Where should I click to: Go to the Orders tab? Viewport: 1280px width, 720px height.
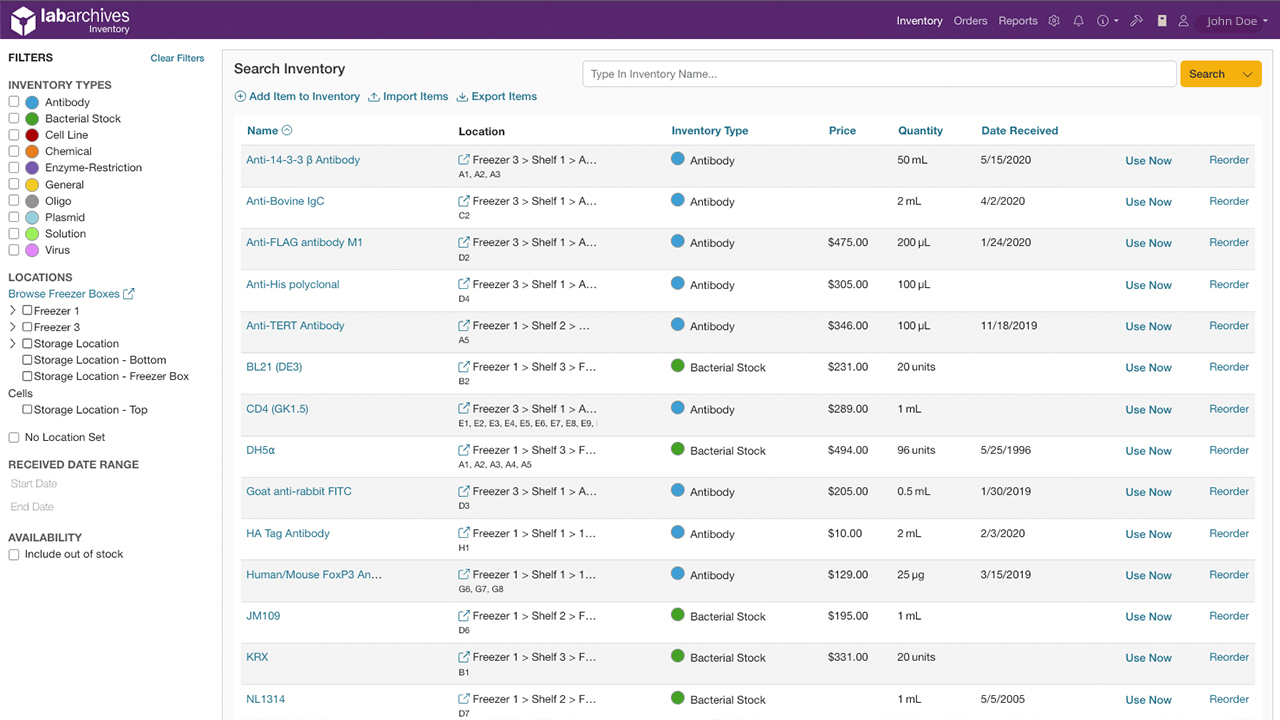pos(970,21)
